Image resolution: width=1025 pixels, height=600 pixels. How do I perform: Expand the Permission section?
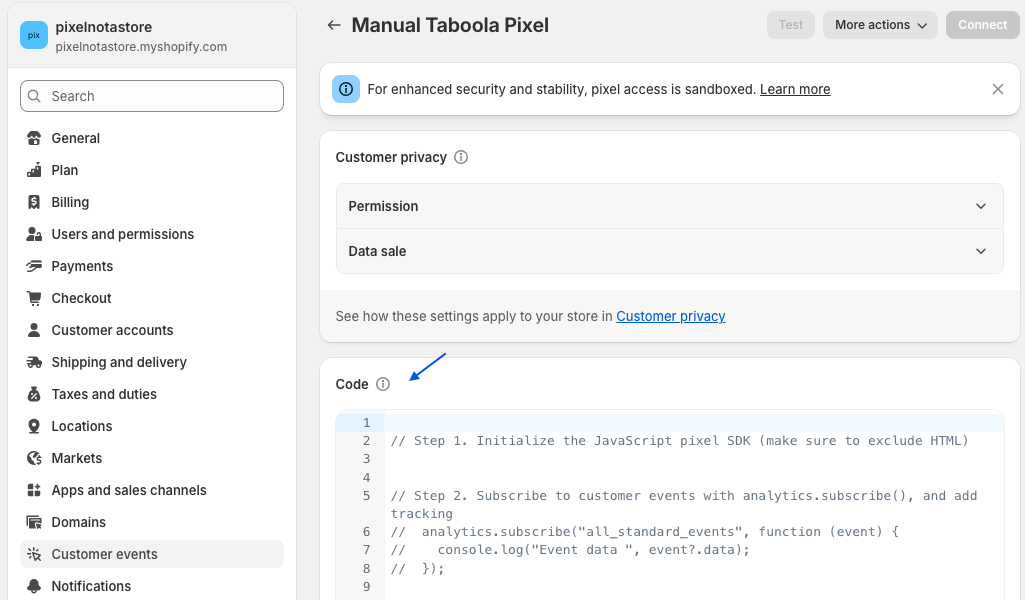(669, 206)
